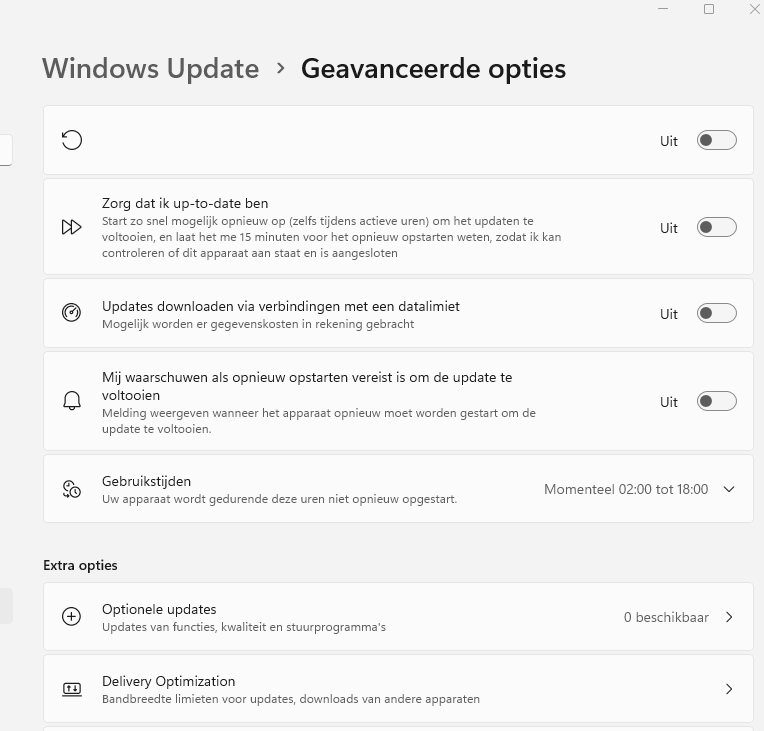Click the plus-circle icon for Optionele updates
Image resolution: width=764 pixels, height=731 pixels.
click(x=72, y=617)
